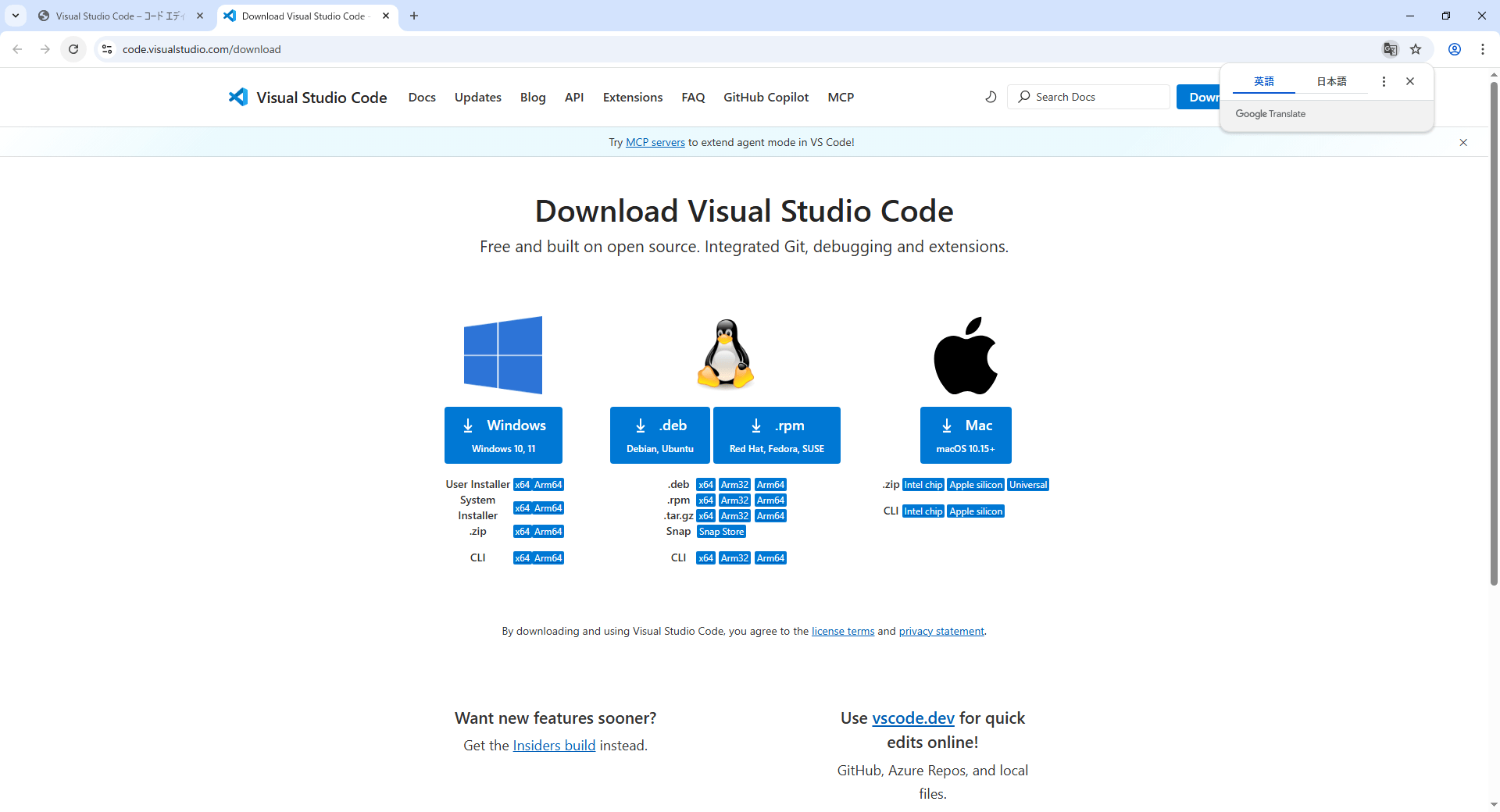Click the blue Download button in header
1500x812 pixels.
coord(1198,97)
